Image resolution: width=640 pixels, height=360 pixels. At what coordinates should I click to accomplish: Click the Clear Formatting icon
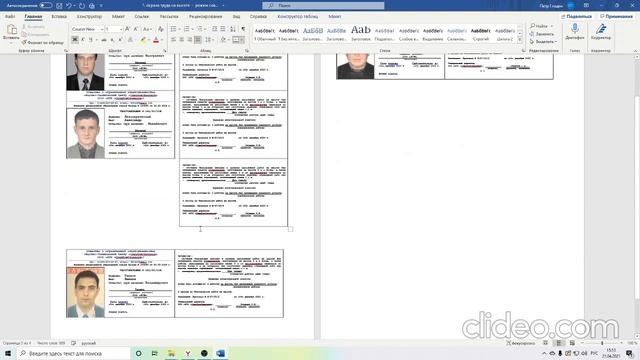click(x=161, y=29)
